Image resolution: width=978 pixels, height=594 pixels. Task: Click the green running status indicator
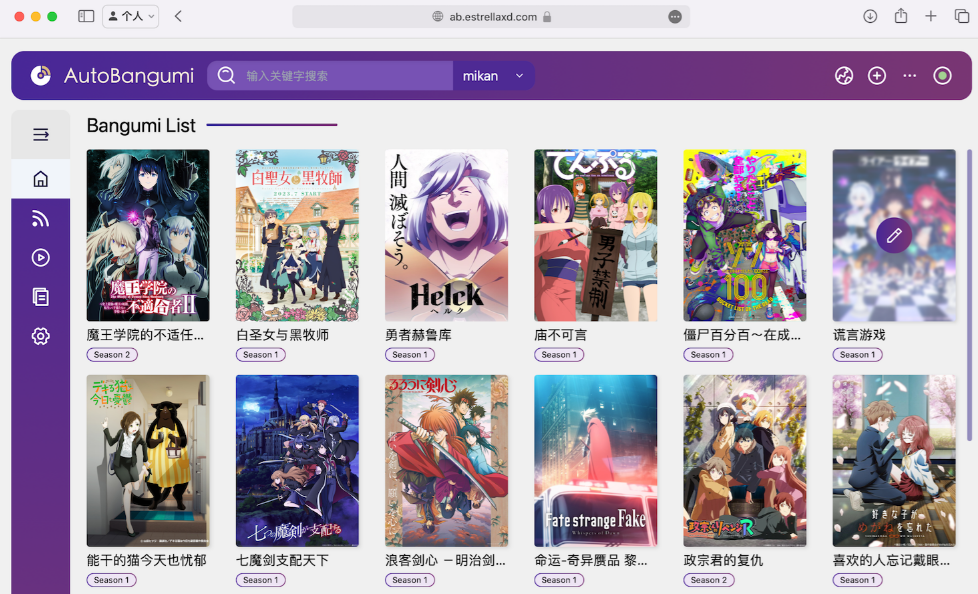pos(942,75)
